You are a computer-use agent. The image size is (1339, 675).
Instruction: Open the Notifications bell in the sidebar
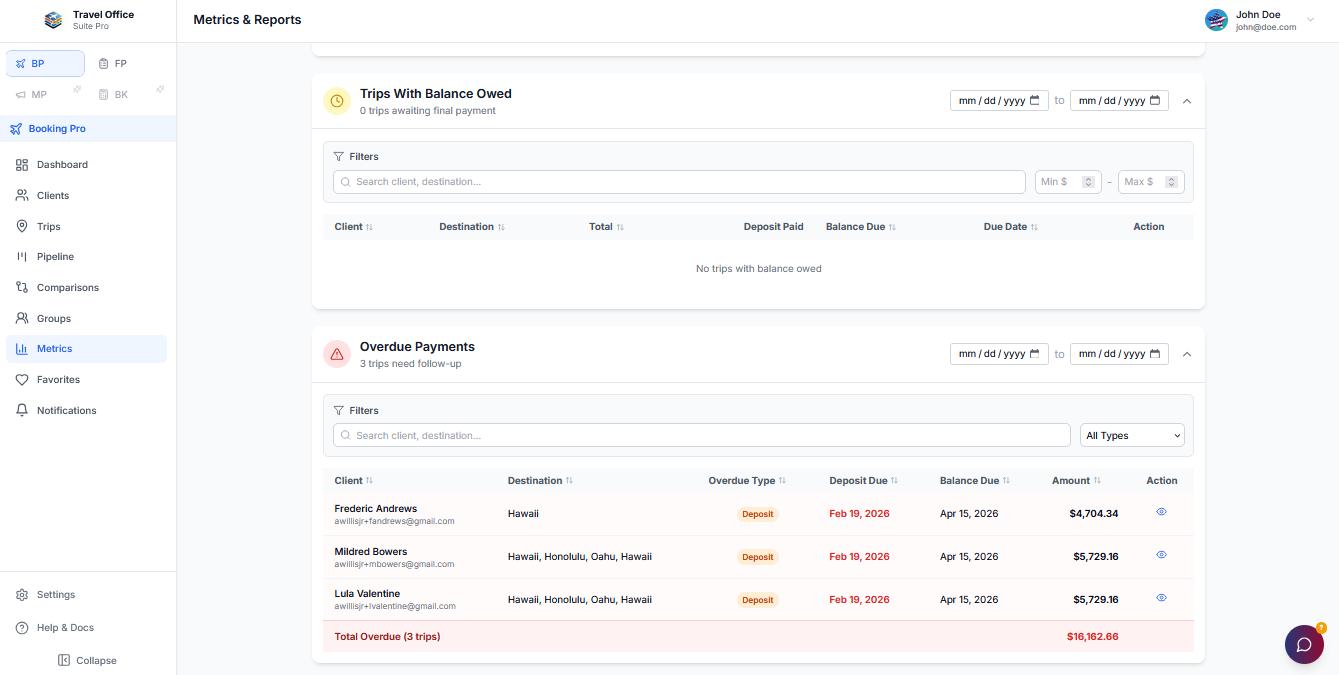[67, 410]
